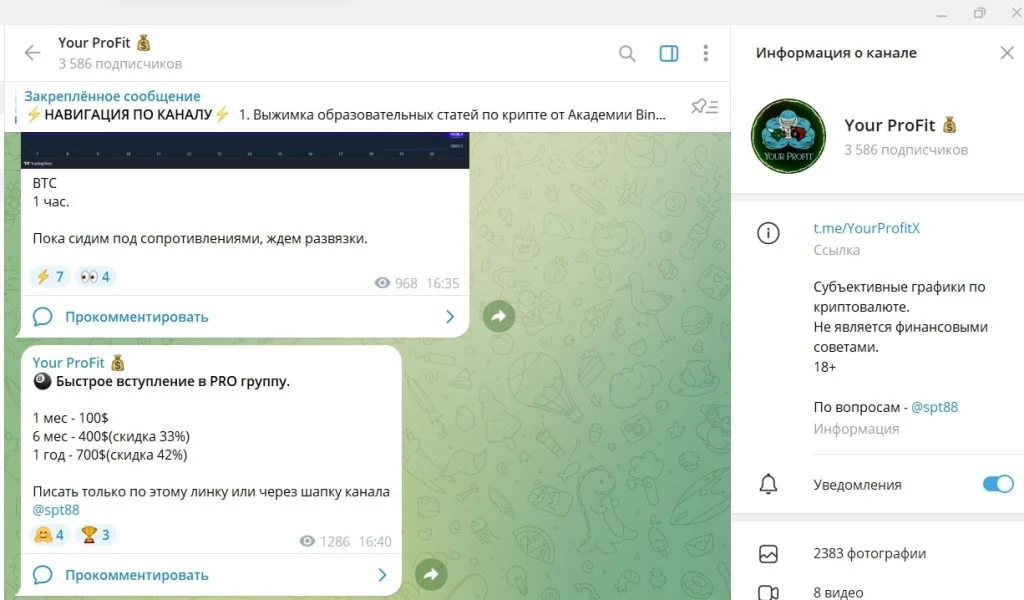This screenshot has height=600, width=1024.
Task: Toggle the Уведомления notifications switch
Action: point(998,484)
